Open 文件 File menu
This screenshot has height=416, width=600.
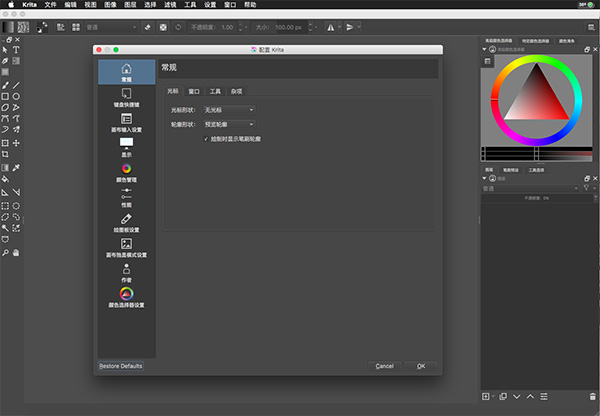coord(51,5)
